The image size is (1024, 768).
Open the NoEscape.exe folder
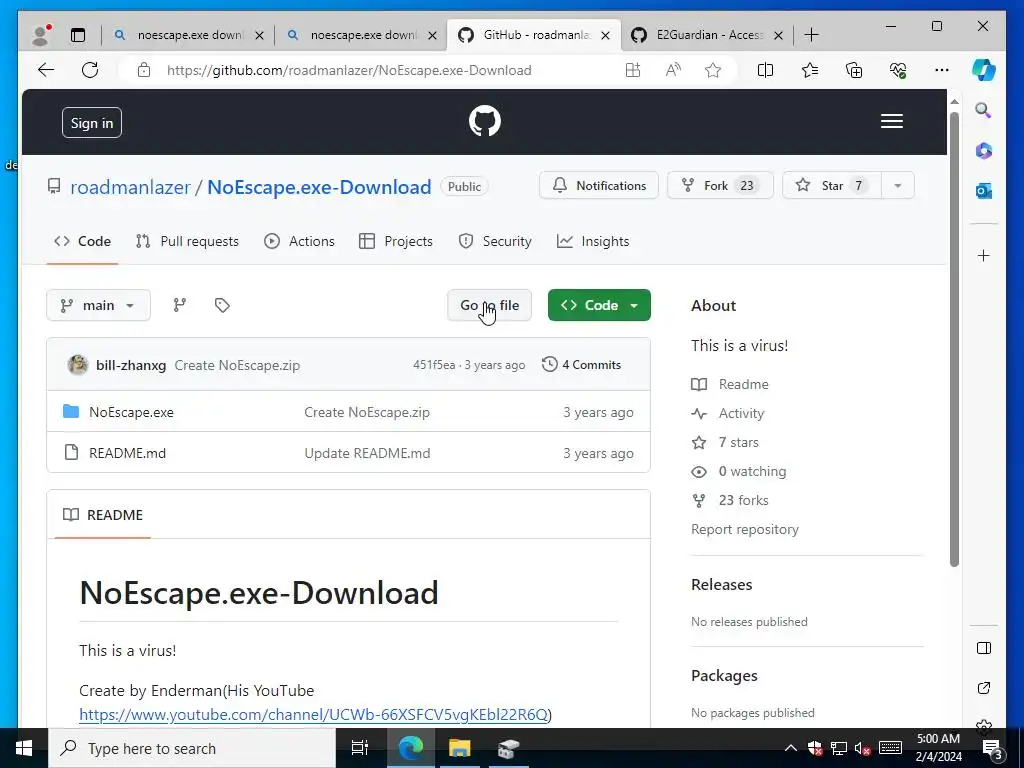pyautogui.click(x=131, y=412)
